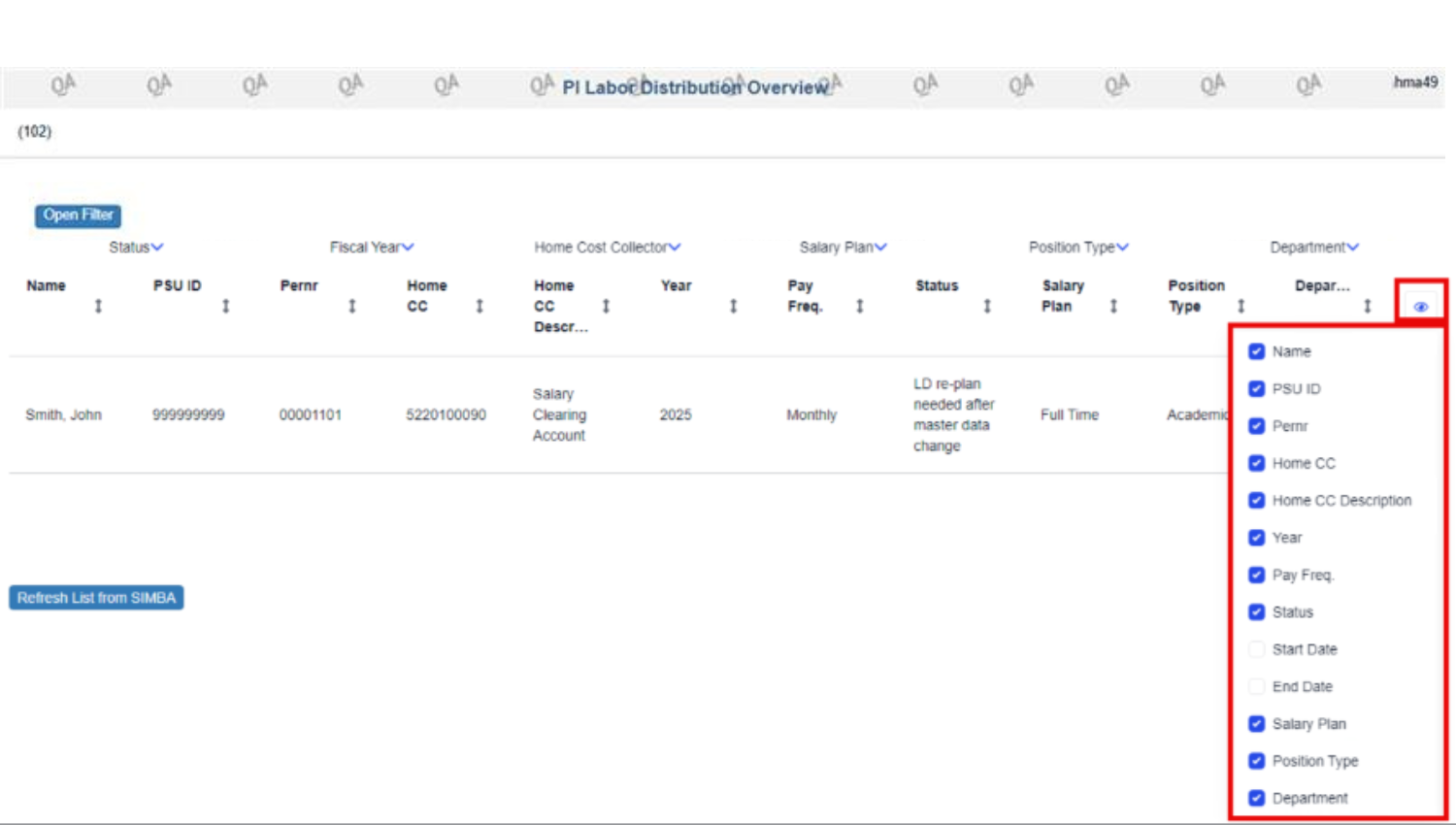
Task: Uncheck the PSU ID column checkbox
Action: [x=1257, y=388]
